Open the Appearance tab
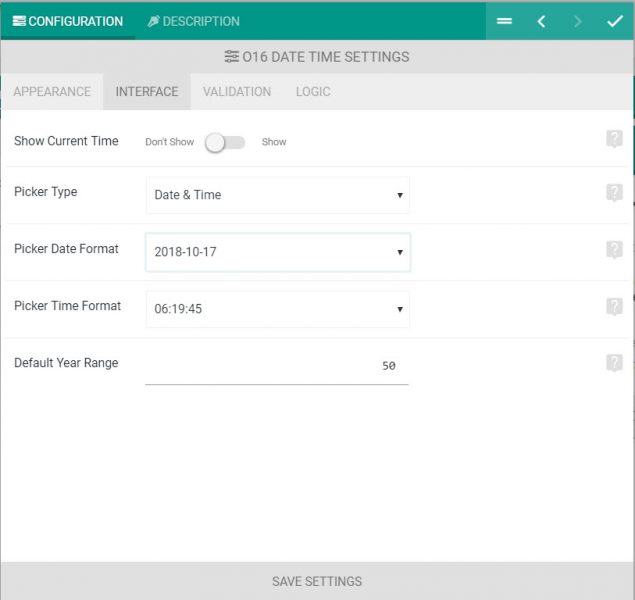Screen dimensions: 635x600 coord(52,91)
